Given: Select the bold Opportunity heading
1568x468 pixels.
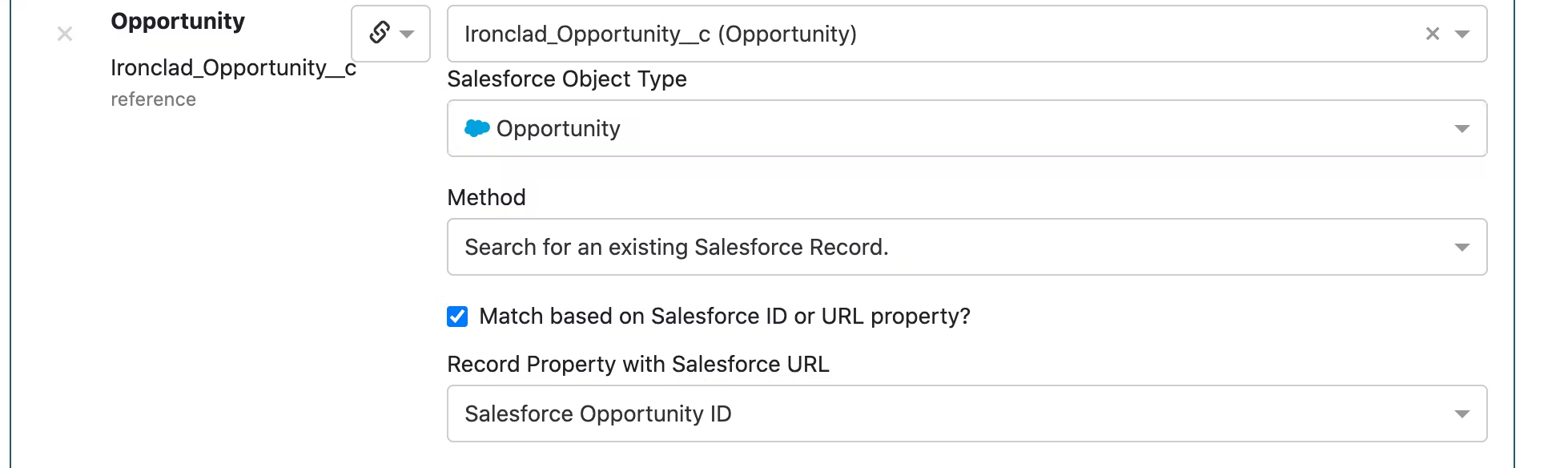Looking at the screenshot, I should 178,22.
